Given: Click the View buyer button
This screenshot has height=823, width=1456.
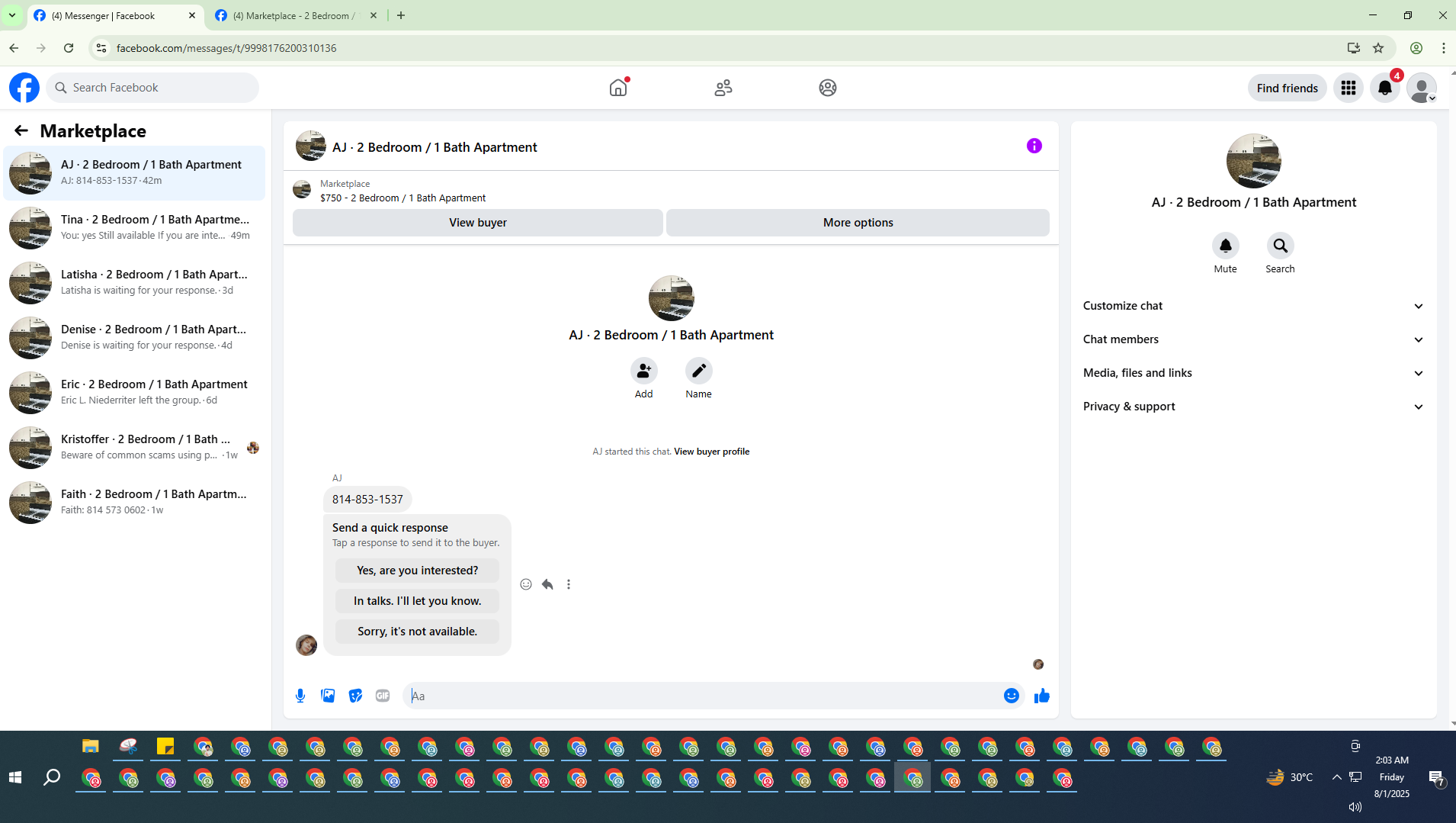Looking at the screenshot, I should 478,223.
